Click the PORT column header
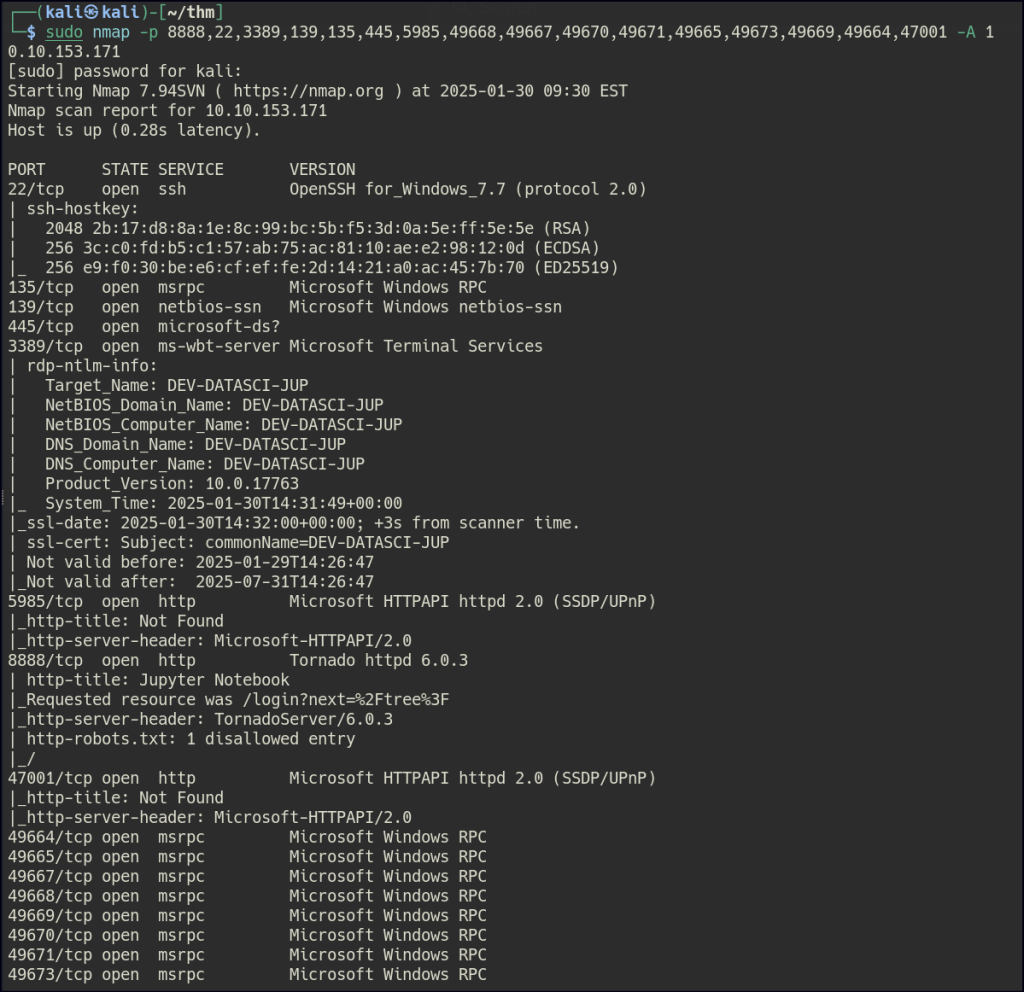 pyautogui.click(x=26, y=169)
